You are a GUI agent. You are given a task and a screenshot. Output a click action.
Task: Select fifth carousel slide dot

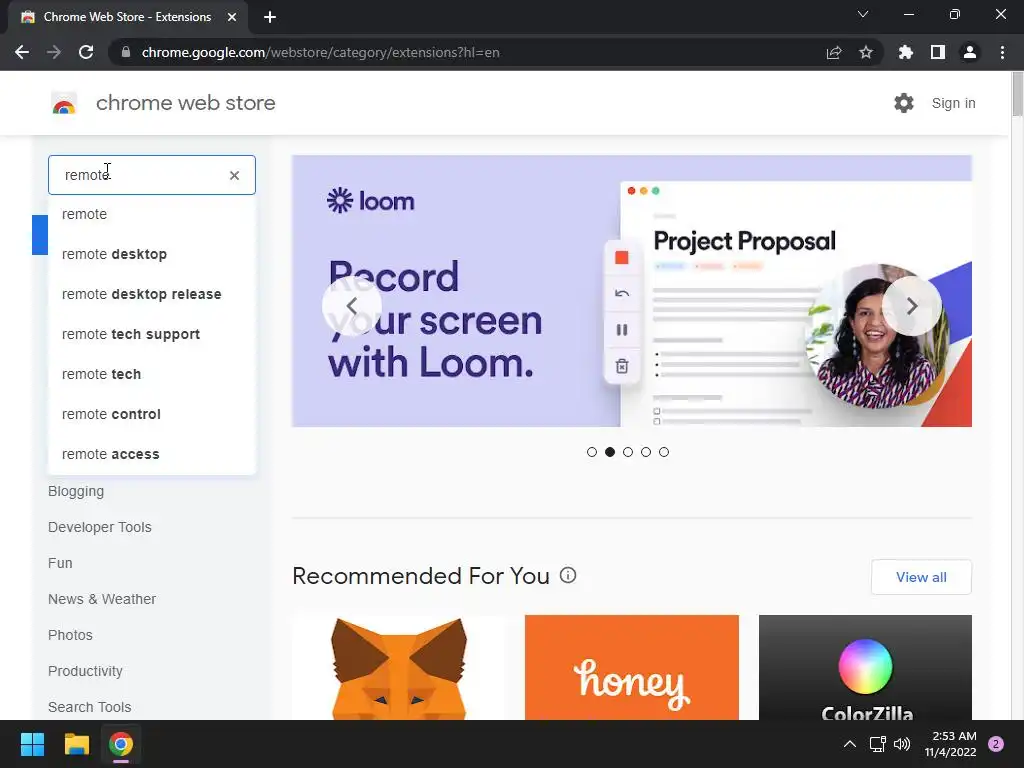(x=664, y=452)
